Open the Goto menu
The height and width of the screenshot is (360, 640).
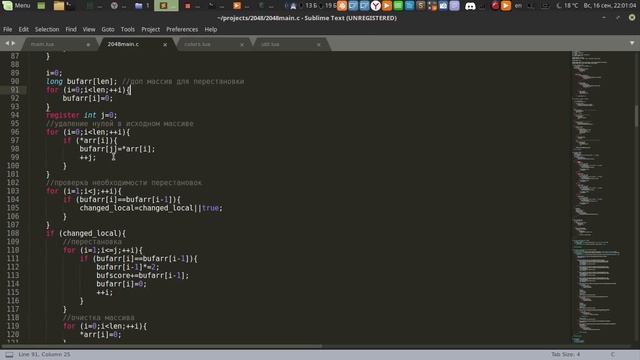pyautogui.click(x=108, y=29)
